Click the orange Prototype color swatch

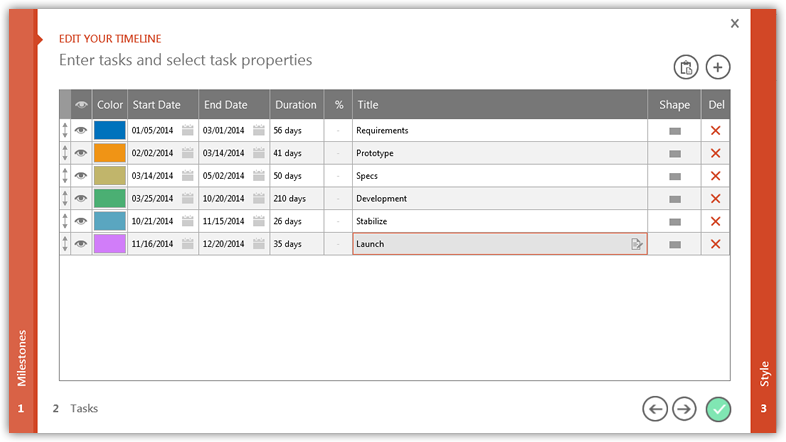[x=109, y=153]
